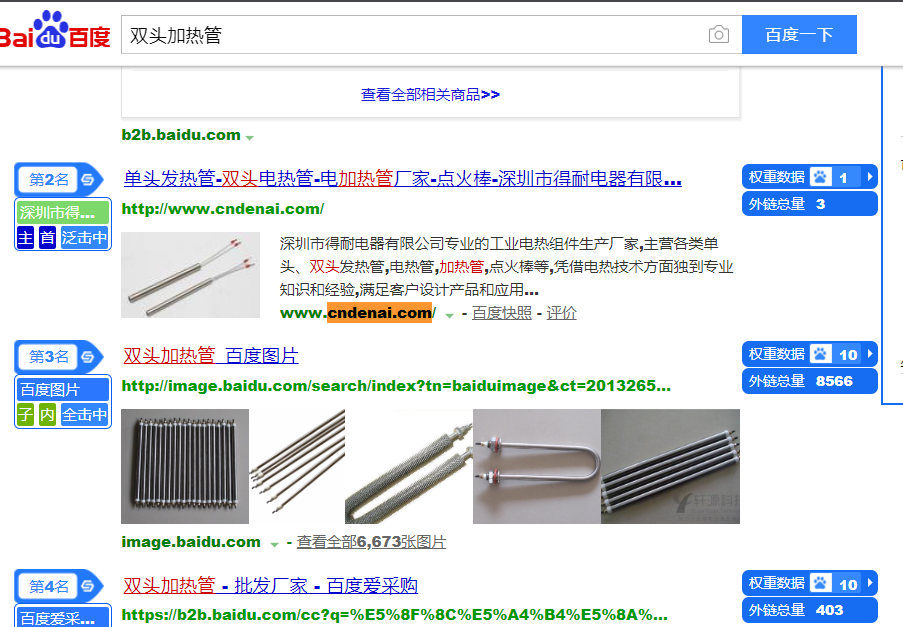
Task: Click the swirl icon beside 第4名
Action: (x=88, y=586)
